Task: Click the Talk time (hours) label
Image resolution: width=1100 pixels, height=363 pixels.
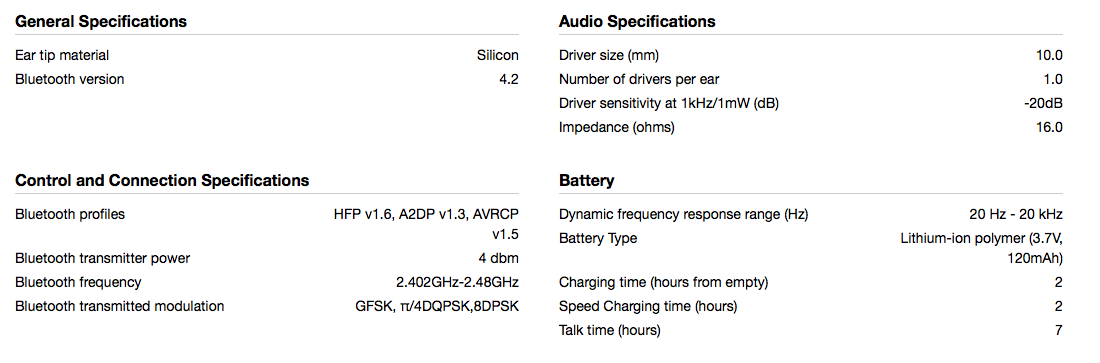Action: (x=610, y=330)
